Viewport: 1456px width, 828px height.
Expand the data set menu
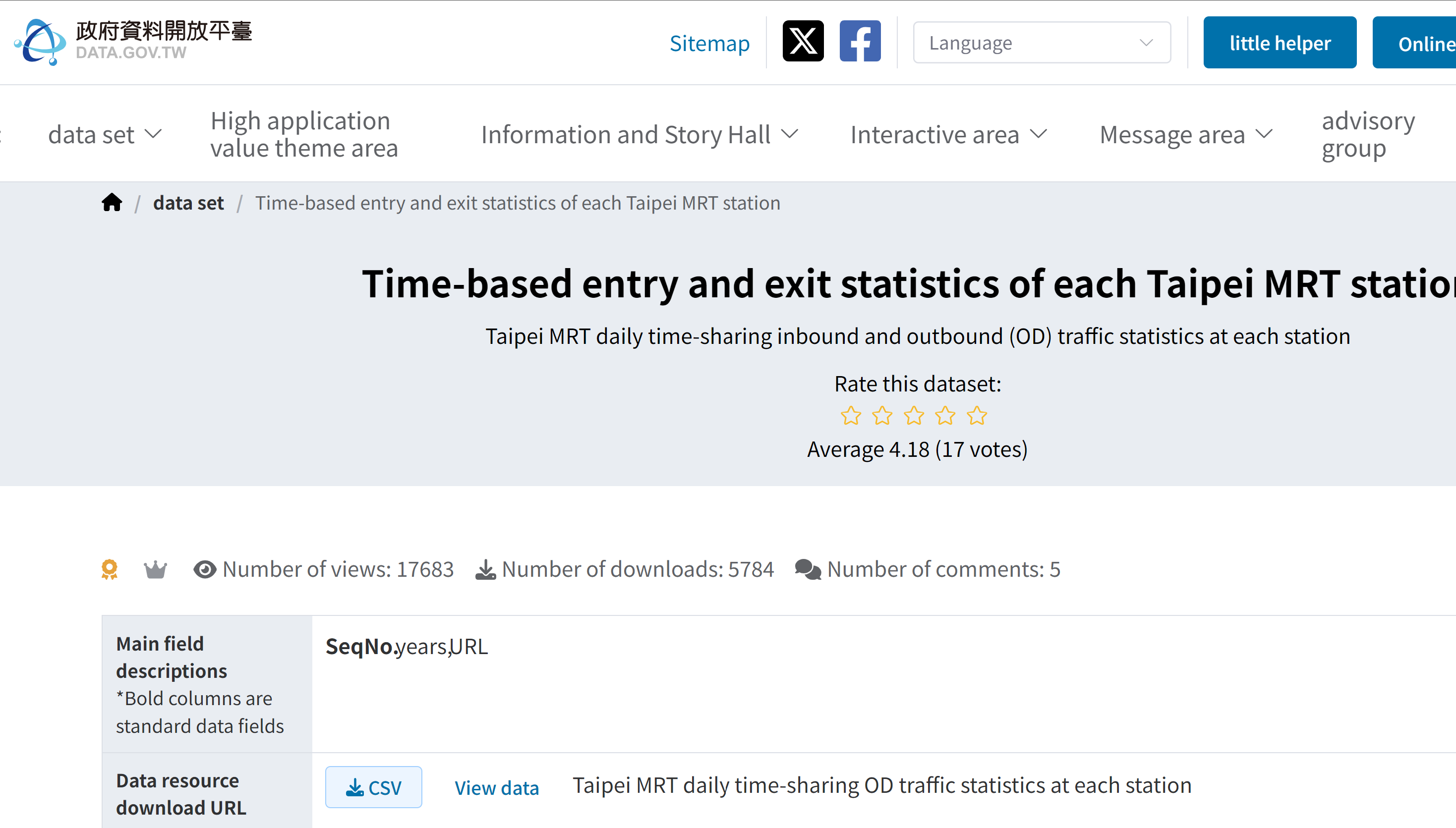(105, 135)
